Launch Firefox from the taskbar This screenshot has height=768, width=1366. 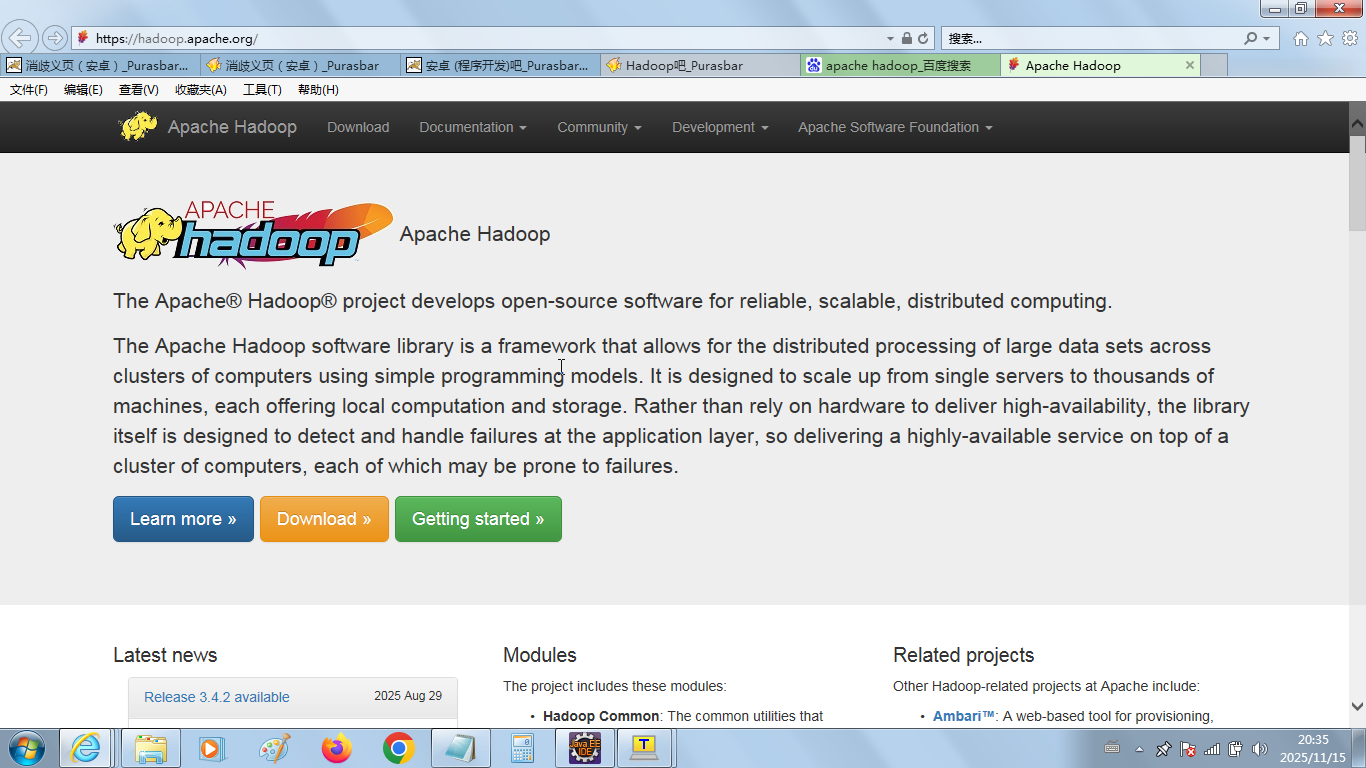tap(337, 748)
